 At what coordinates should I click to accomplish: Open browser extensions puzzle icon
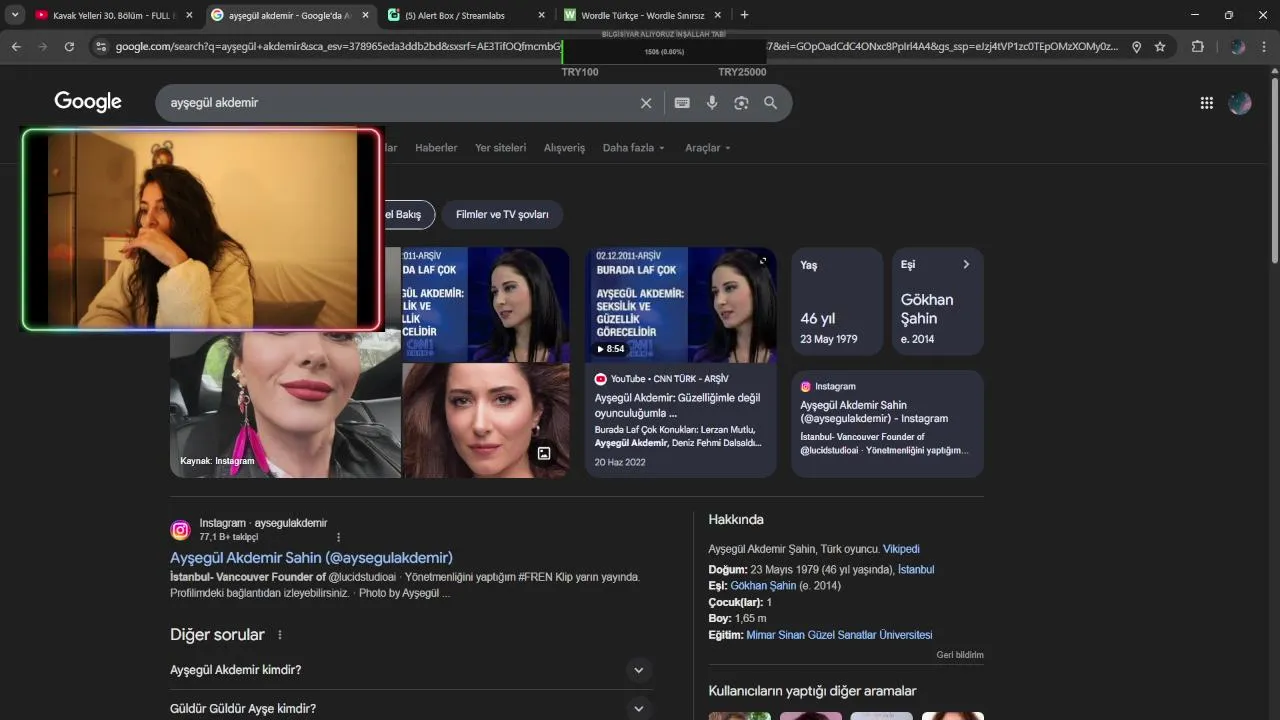(x=1197, y=47)
